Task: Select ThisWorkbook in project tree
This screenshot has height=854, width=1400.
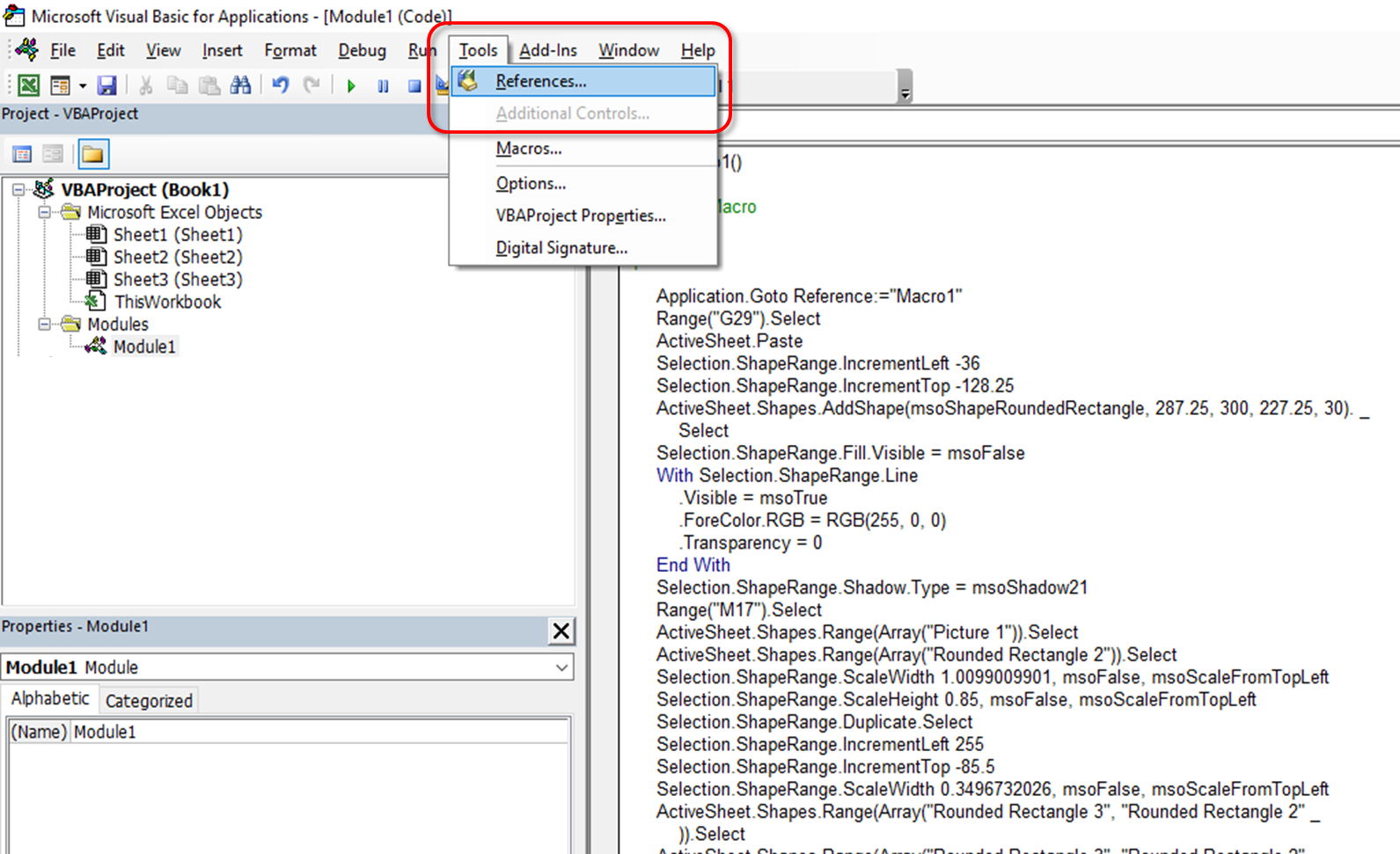Action: pyautogui.click(x=167, y=302)
